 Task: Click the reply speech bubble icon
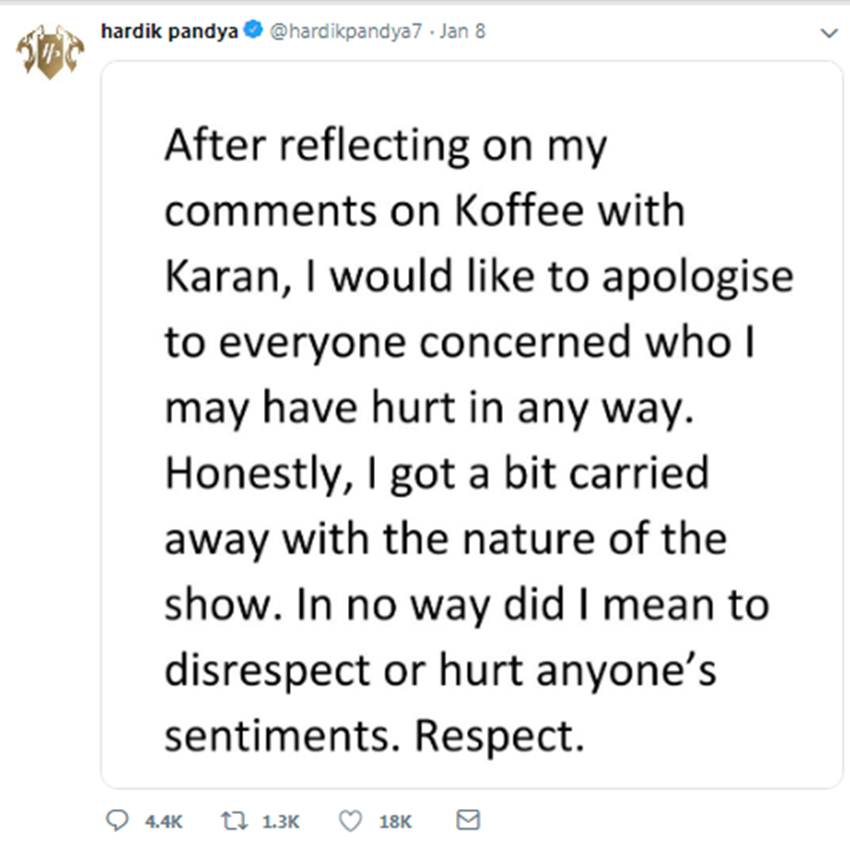tap(117, 821)
